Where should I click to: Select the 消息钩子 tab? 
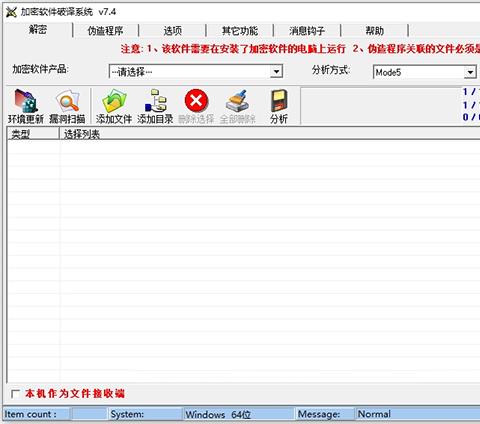(307, 31)
